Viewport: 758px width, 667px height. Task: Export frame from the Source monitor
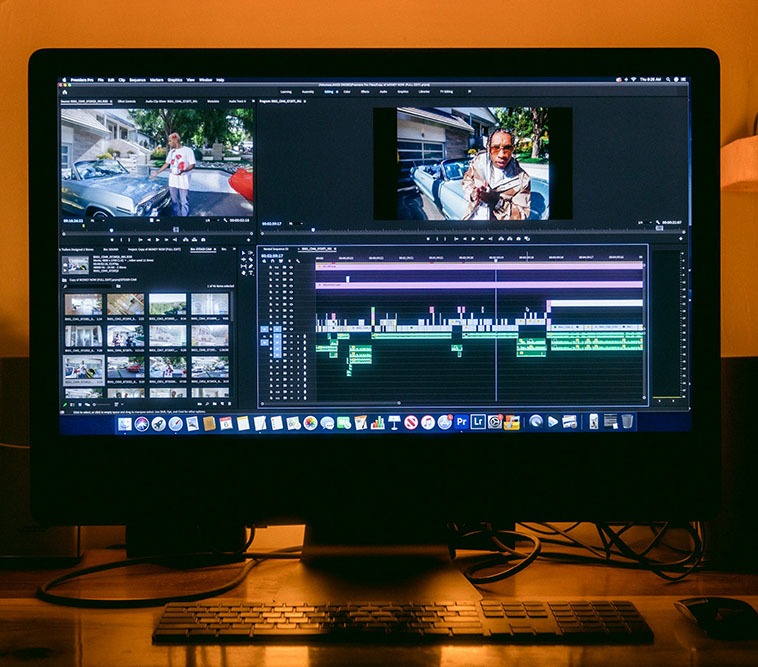[x=203, y=240]
